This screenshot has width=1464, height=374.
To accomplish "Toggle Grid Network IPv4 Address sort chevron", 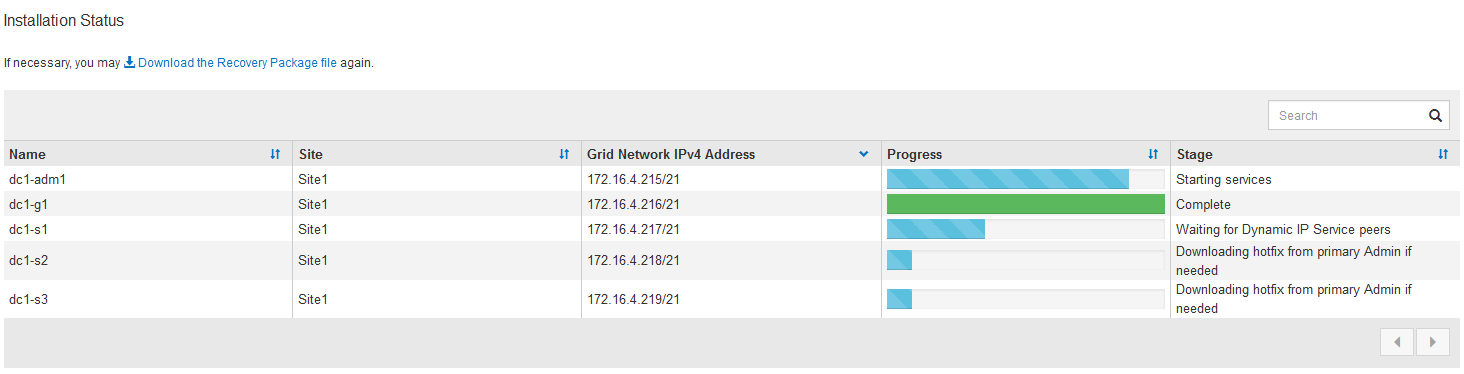I will (x=864, y=154).
